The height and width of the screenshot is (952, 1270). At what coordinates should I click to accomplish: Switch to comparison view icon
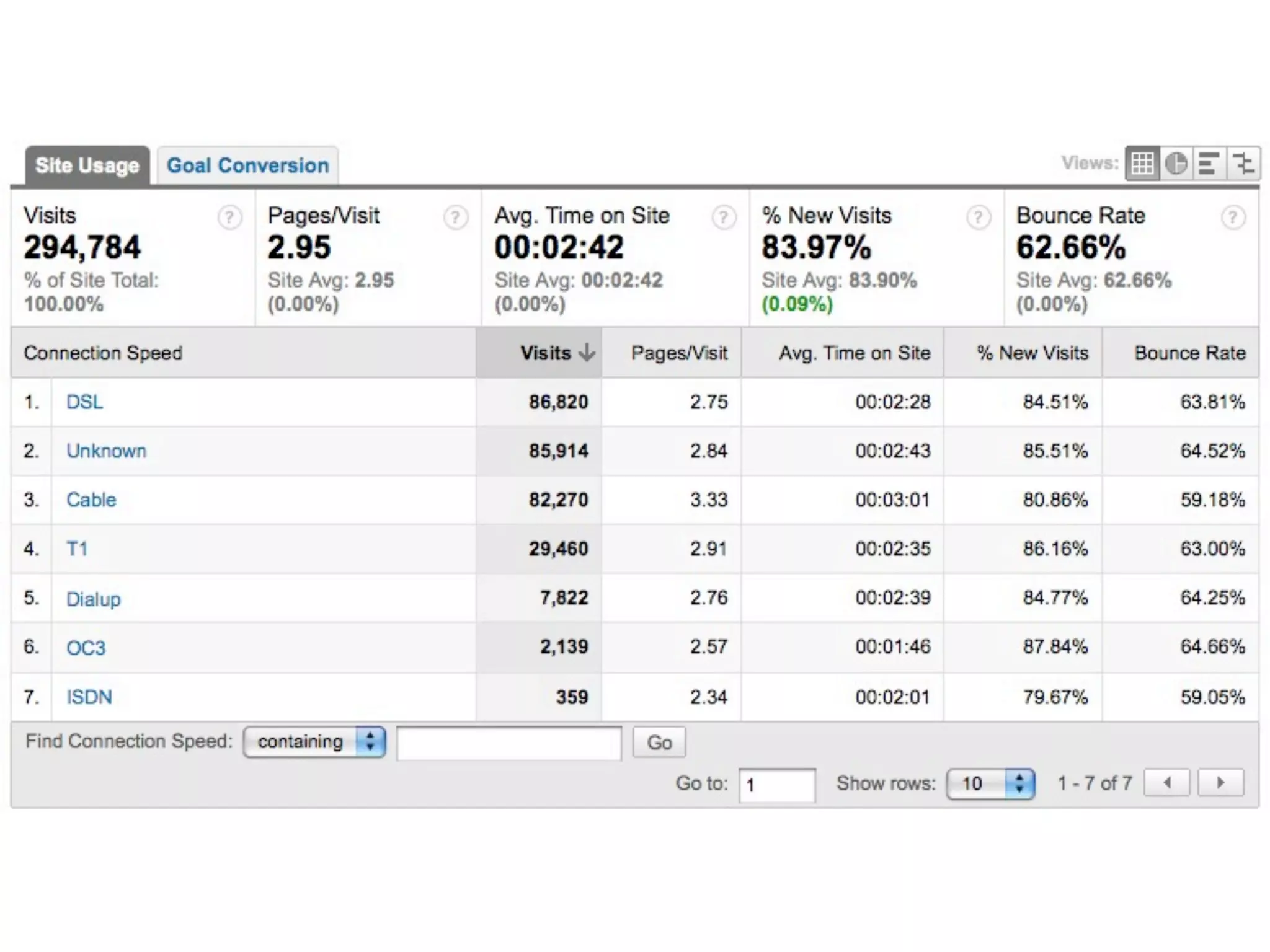point(1243,164)
